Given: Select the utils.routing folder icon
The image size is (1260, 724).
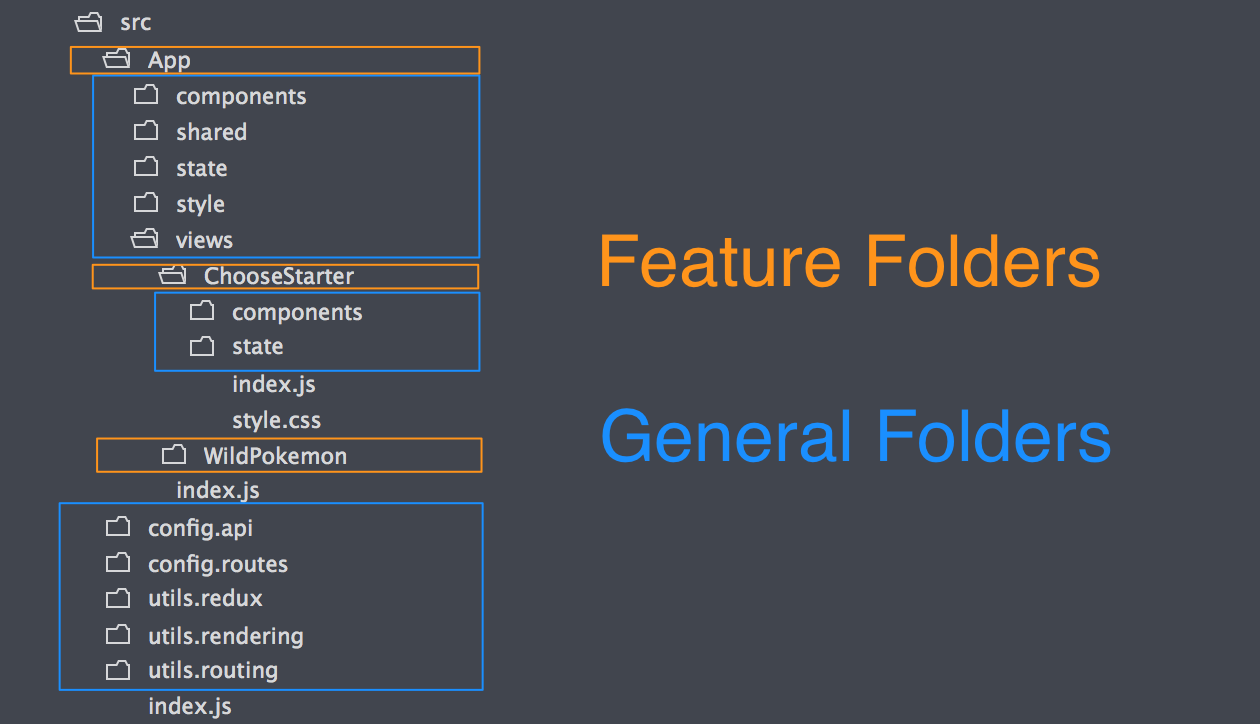Looking at the screenshot, I should click(x=118, y=670).
